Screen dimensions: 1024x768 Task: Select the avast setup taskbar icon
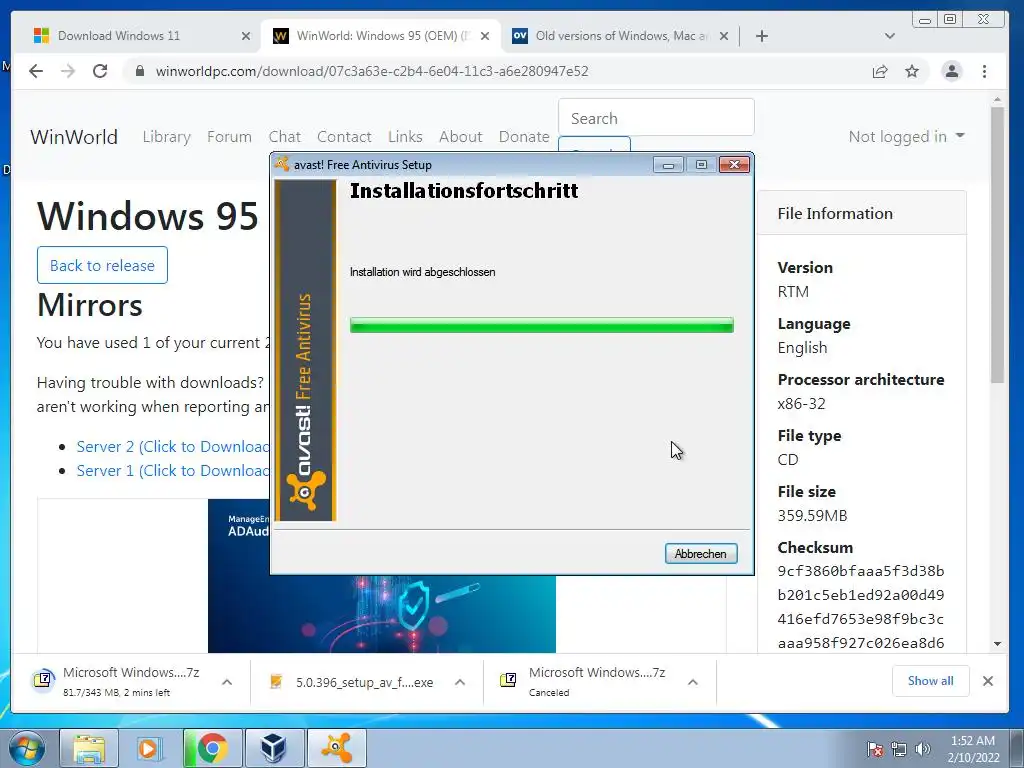pos(336,748)
